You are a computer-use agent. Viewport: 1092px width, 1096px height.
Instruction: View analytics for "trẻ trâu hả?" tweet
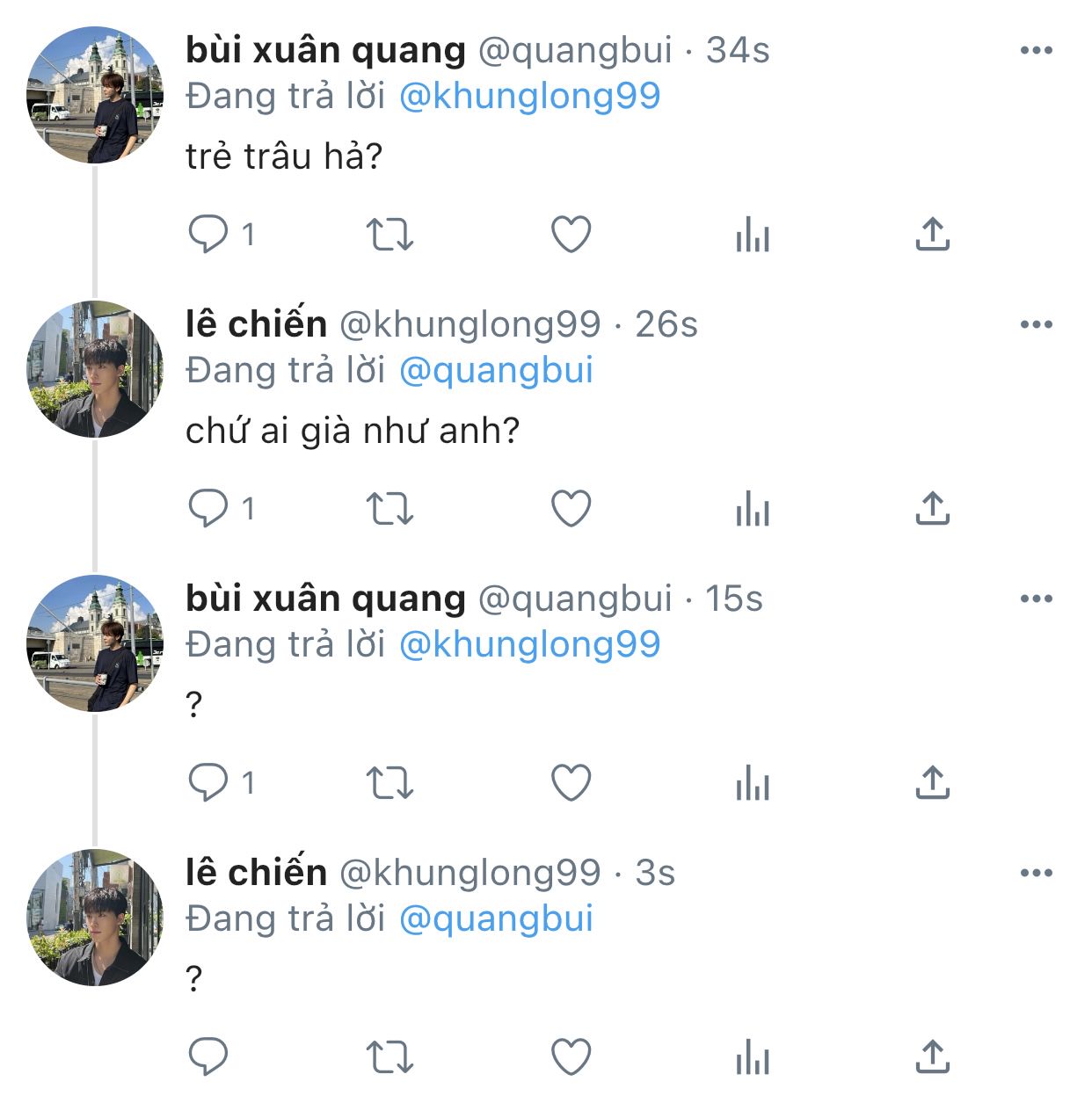753,235
